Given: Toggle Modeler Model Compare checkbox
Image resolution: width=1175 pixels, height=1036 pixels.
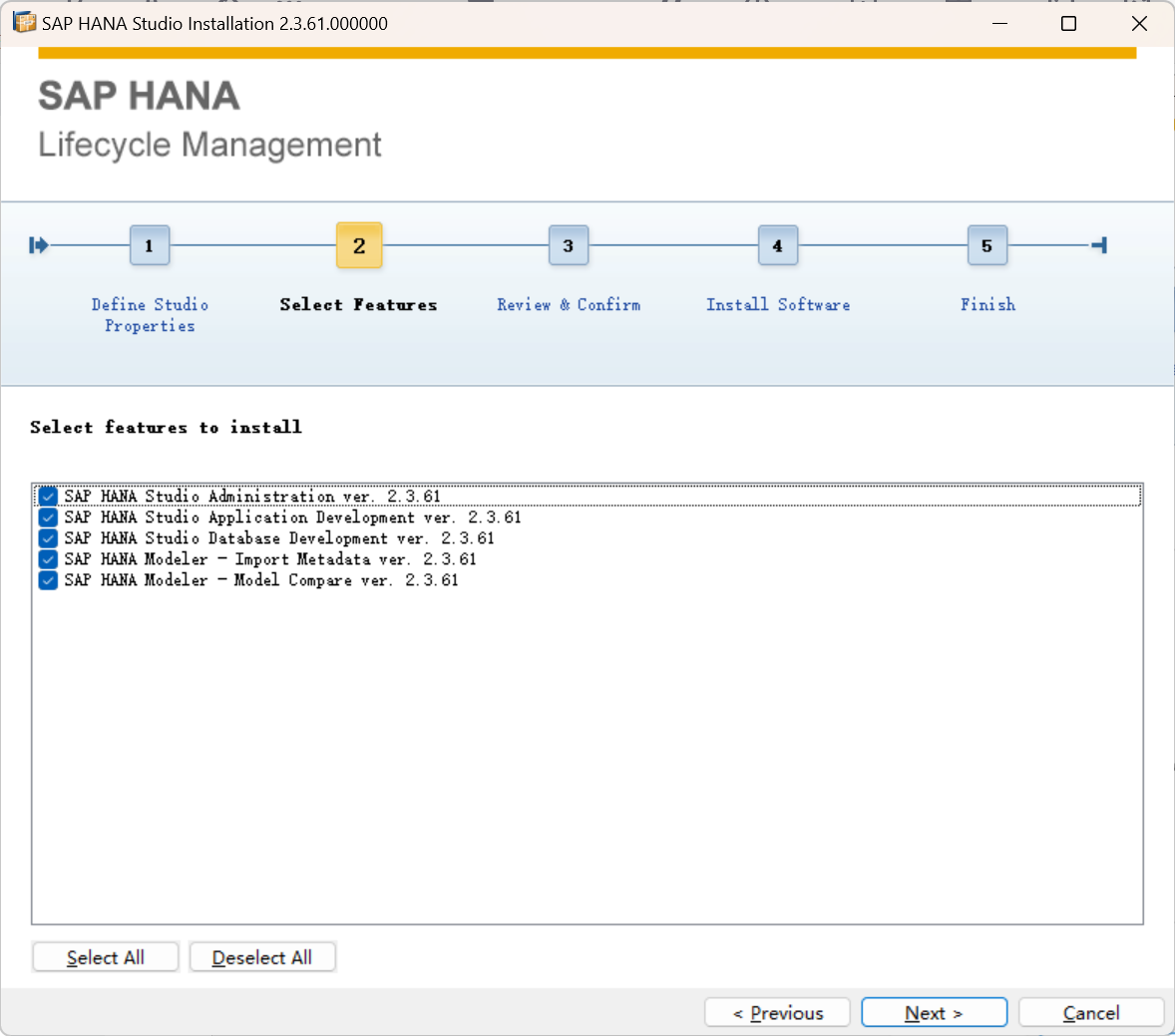Looking at the screenshot, I should [x=48, y=579].
